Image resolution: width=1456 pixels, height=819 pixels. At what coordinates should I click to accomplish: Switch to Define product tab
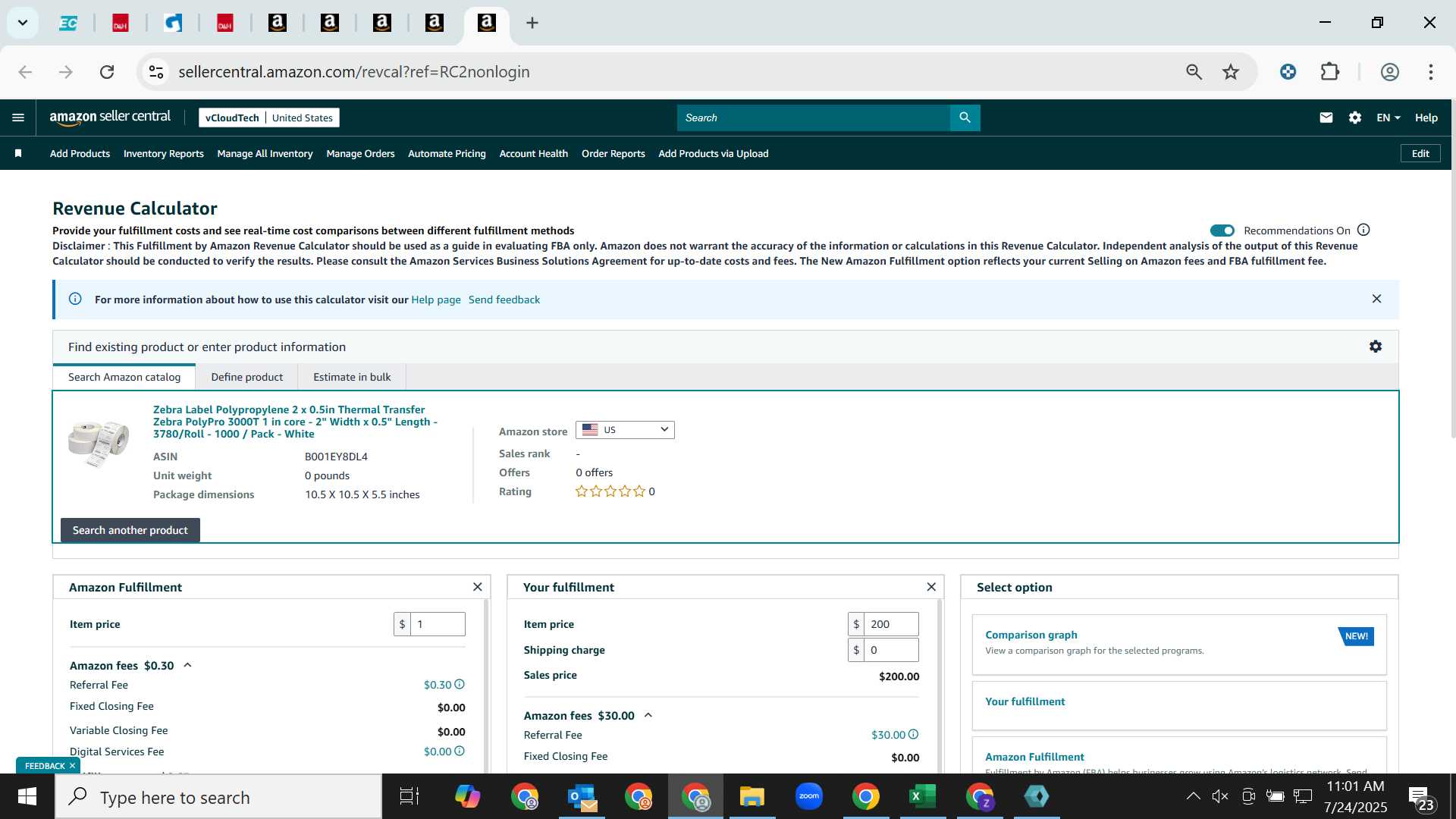(246, 377)
